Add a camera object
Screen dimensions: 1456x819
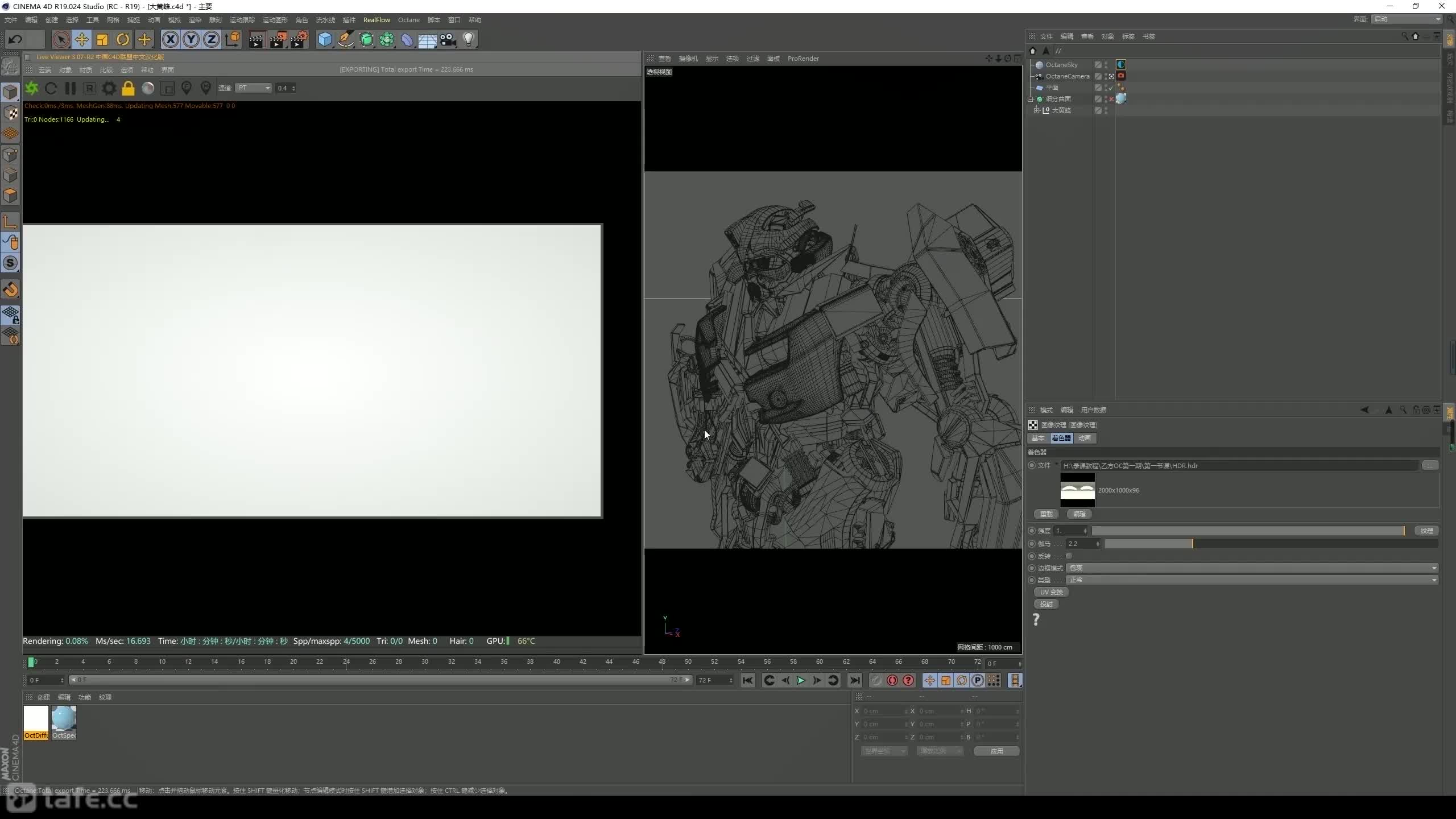[448, 39]
